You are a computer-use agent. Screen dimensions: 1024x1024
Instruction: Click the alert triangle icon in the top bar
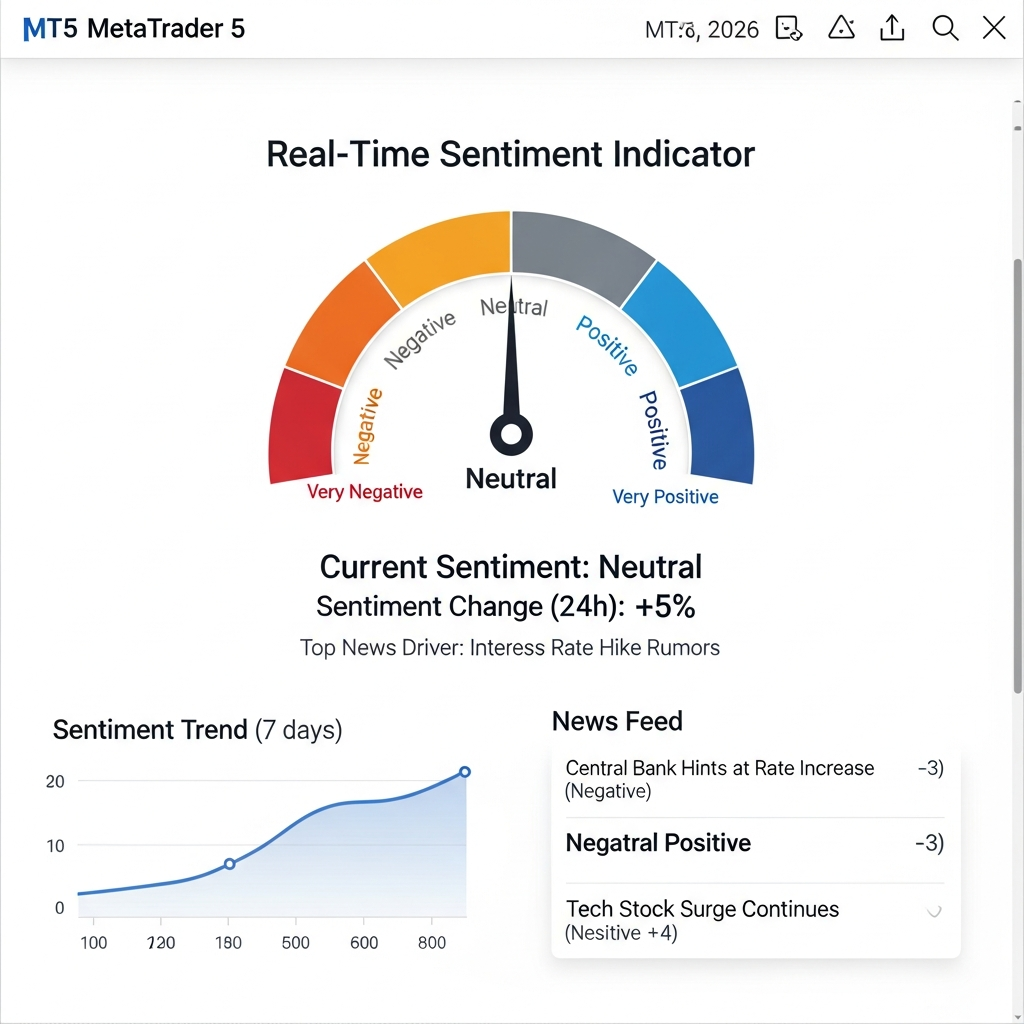click(x=841, y=28)
